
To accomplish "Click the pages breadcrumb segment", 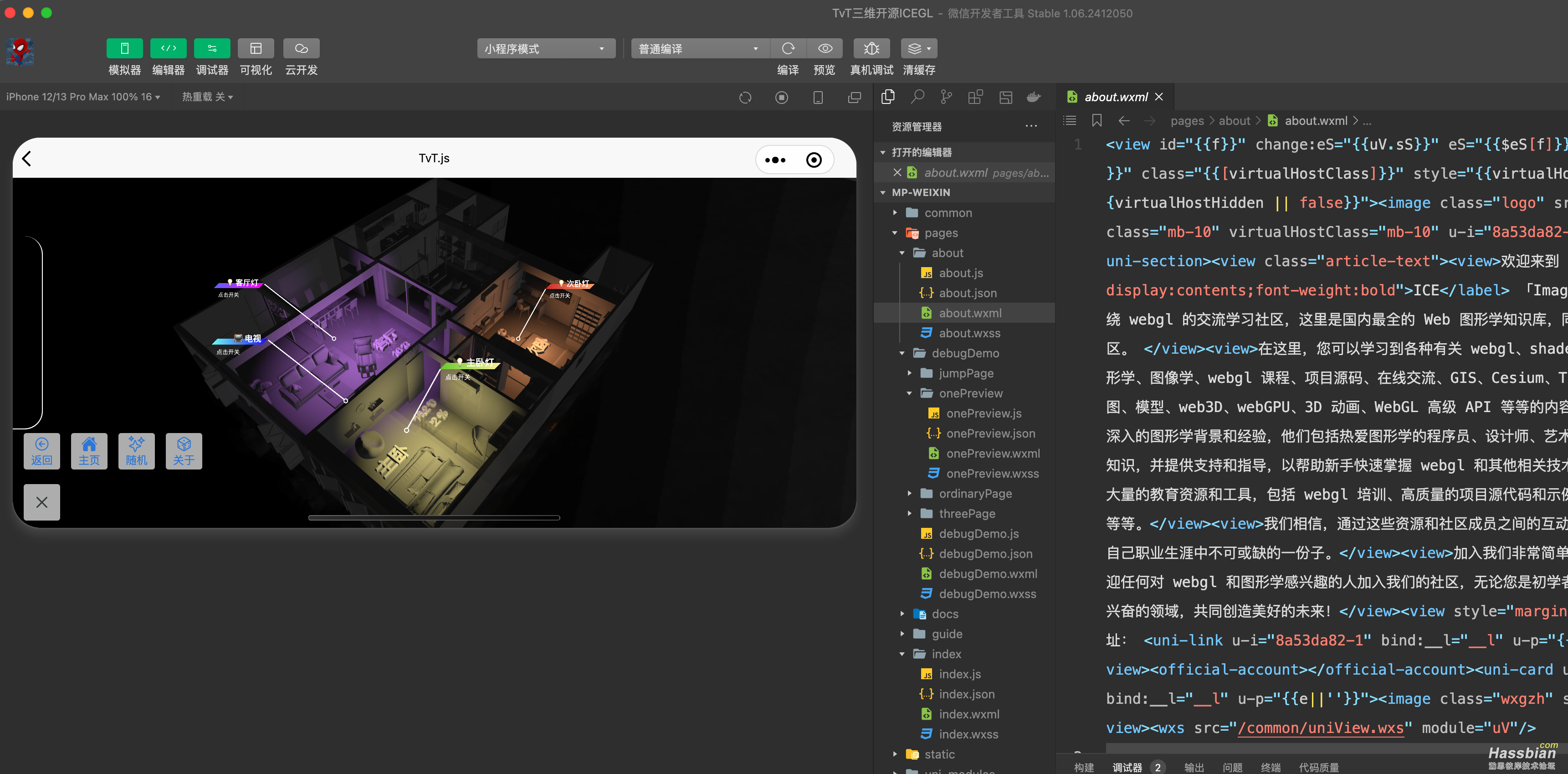I will [1187, 121].
